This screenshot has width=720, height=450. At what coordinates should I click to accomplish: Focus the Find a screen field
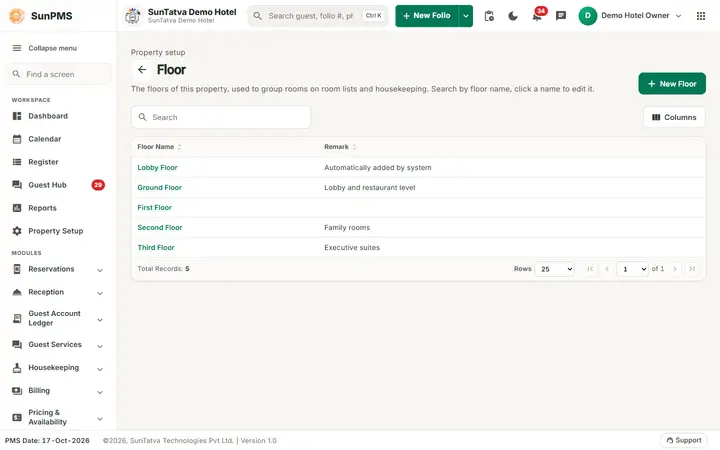58,74
